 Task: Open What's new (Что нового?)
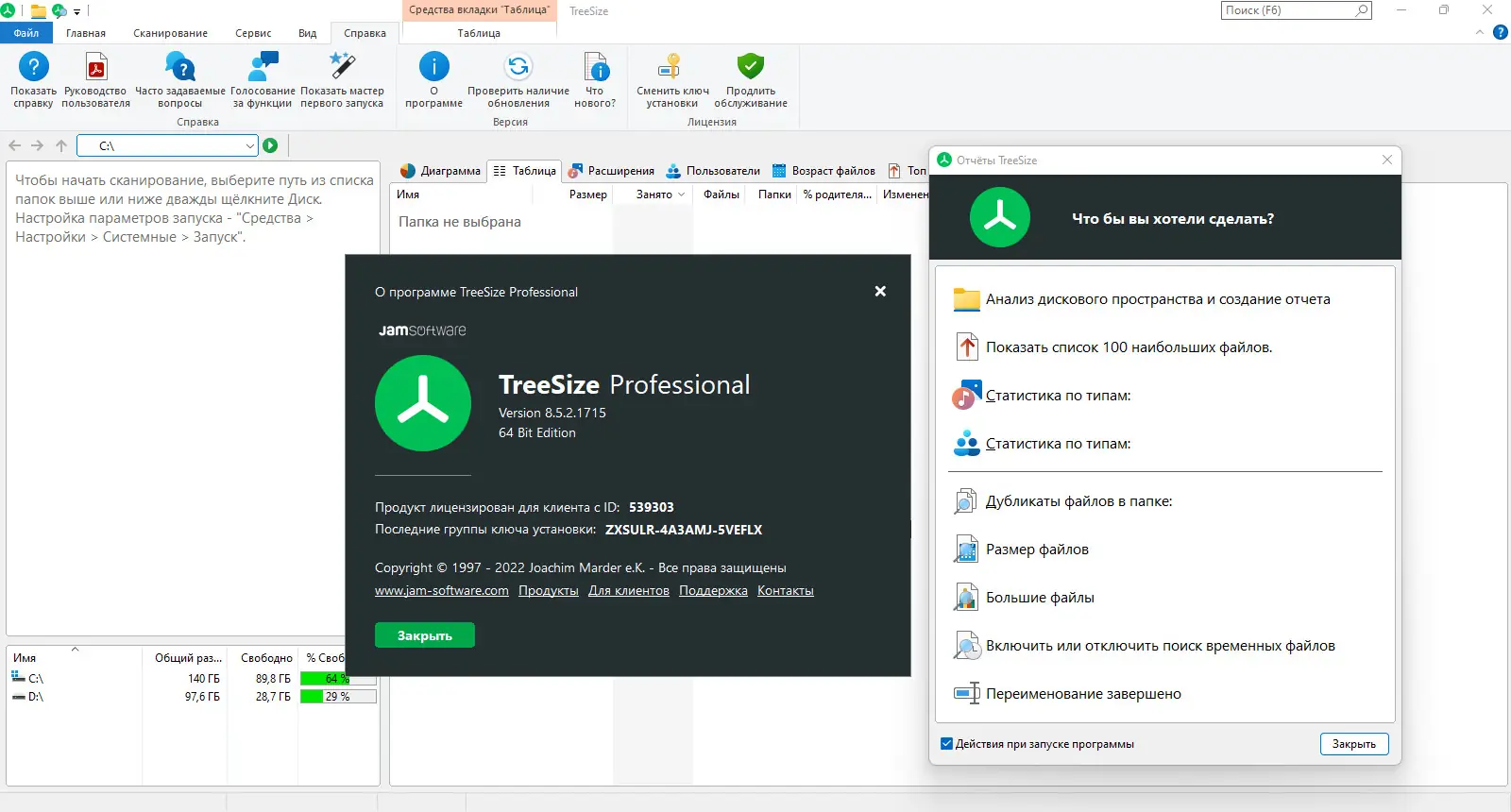[595, 80]
